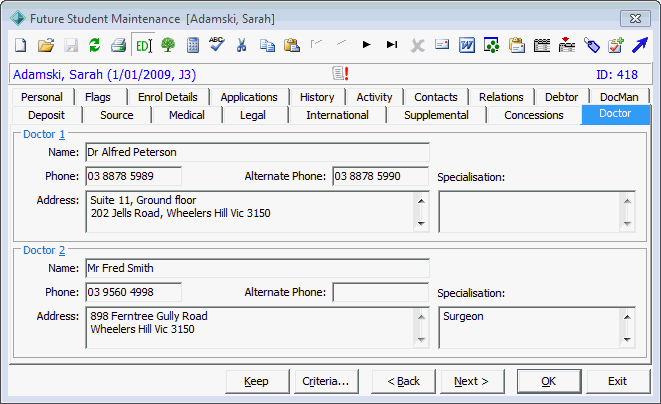The height and width of the screenshot is (404, 661).
Task: Open the Concessions tab
Action: coord(534,115)
